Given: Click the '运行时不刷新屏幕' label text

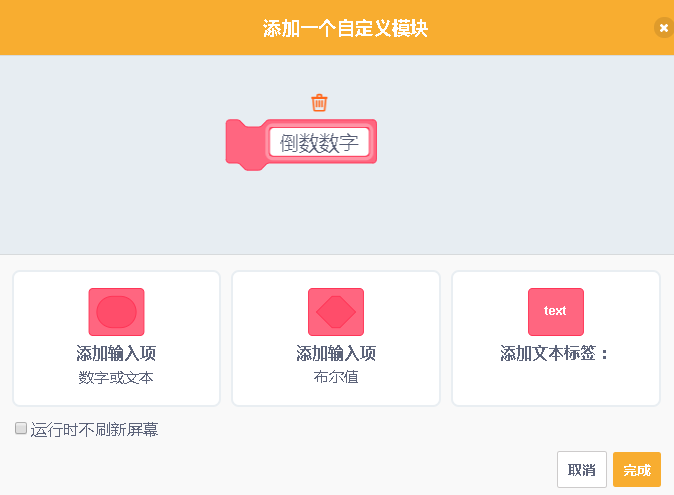Looking at the screenshot, I should [x=94, y=429].
